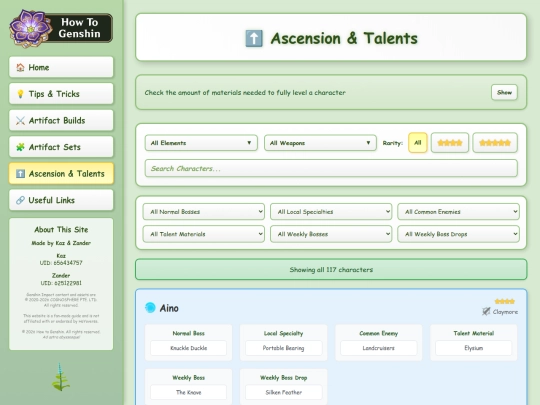This screenshot has height=405, width=540.
Task: Click the Show button for materials calculator
Action: coord(504,92)
